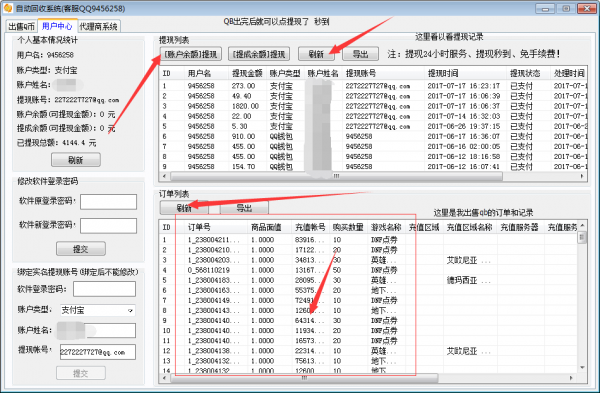This screenshot has width=600, height=393.
Task: Click the 软件原登录密码 input field
Action: 108,202
